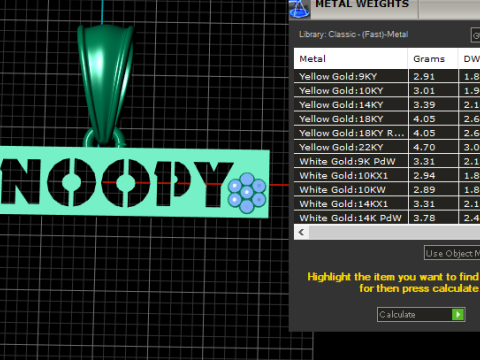Click the Use Object button
480x360 pixels.
[452, 253]
